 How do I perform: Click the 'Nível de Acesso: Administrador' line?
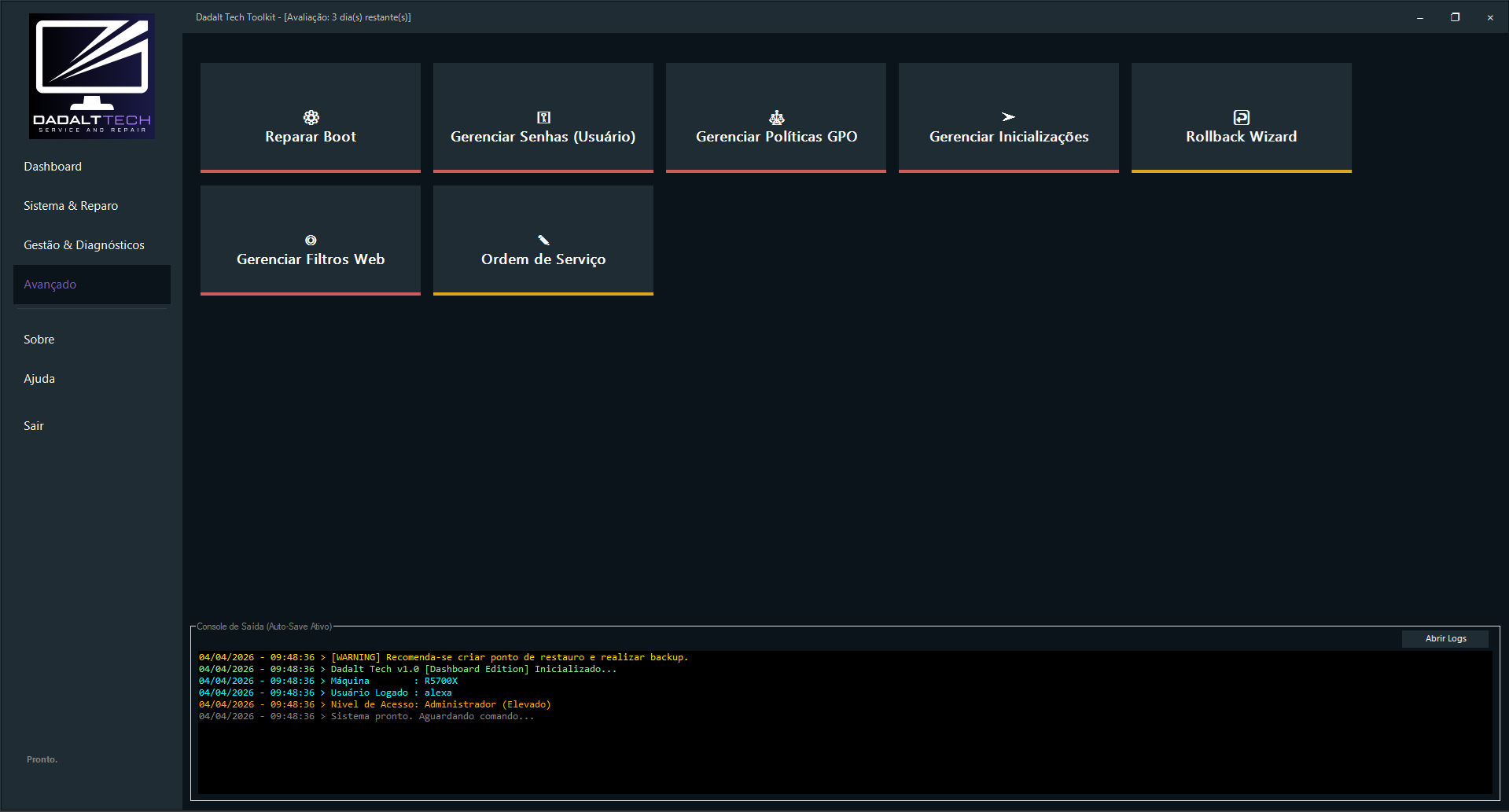(x=375, y=704)
